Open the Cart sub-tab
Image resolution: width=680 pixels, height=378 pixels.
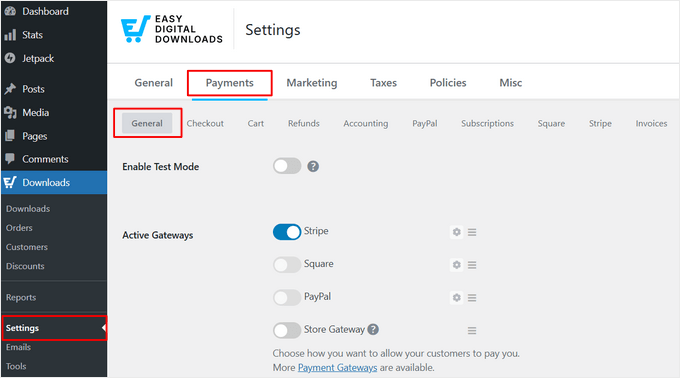click(x=256, y=123)
